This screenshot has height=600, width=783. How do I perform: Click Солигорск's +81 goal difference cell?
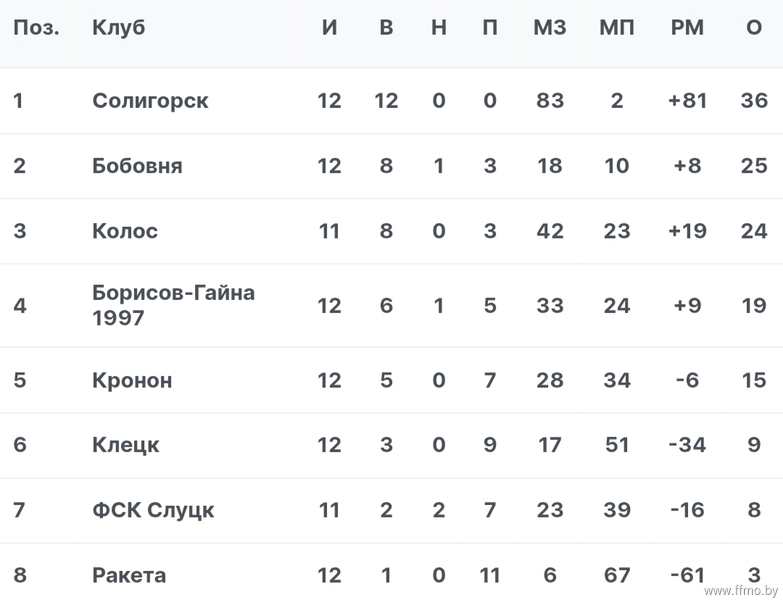[x=687, y=101]
